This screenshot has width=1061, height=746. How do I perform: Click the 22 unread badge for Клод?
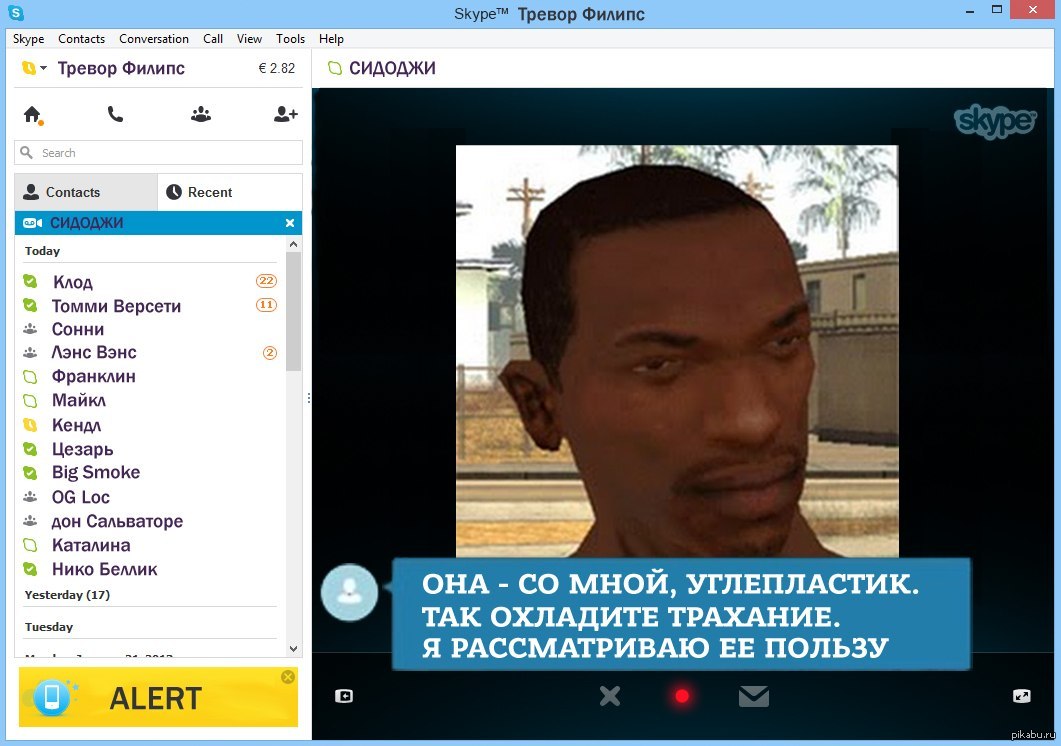(x=267, y=281)
